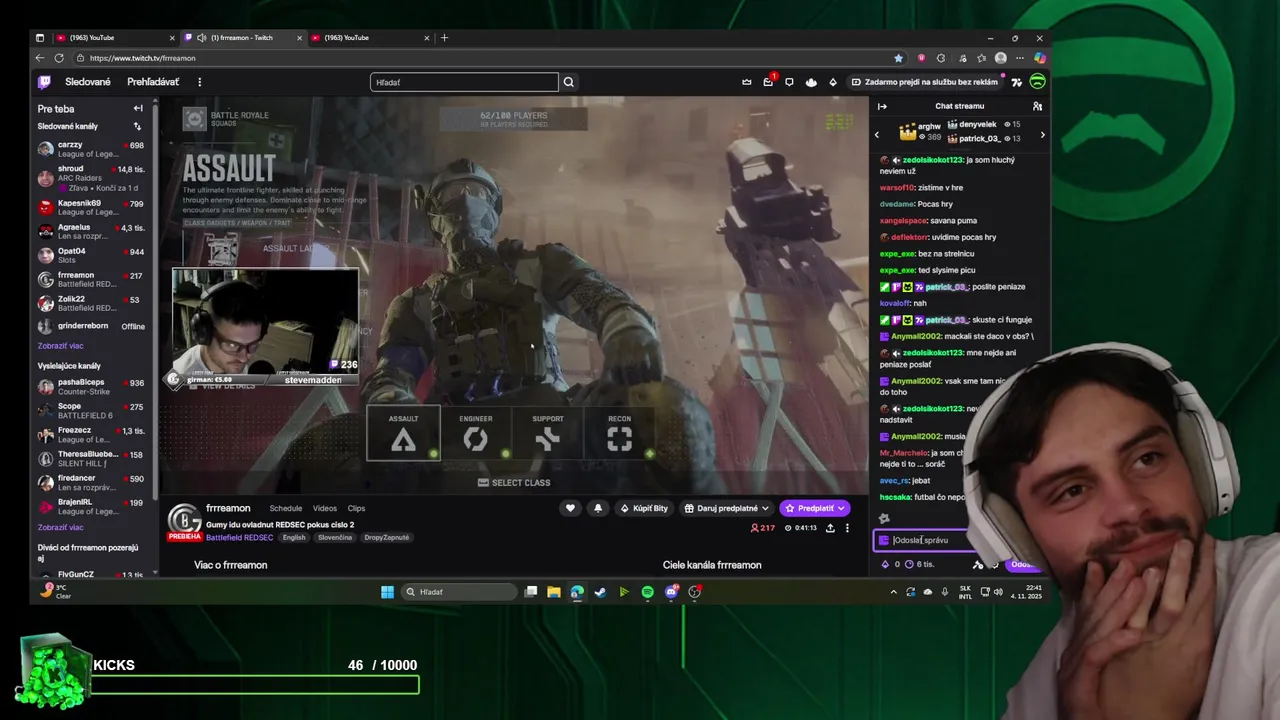Click the Twitch logo home icon
1280x720 pixels.
44,82
